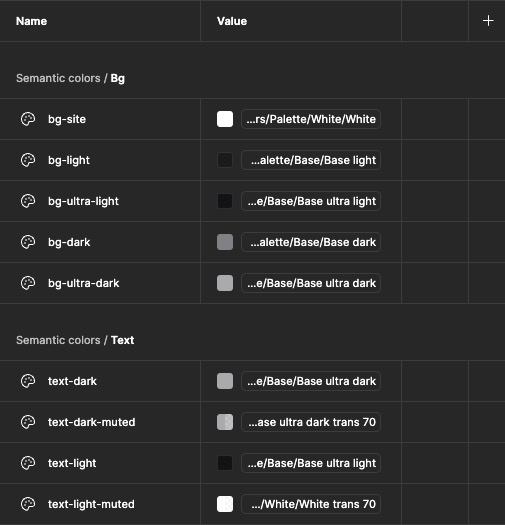Click the half-transparent swatch of text-dark-muted
The image size is (505, 525).
tap(225, 422)
